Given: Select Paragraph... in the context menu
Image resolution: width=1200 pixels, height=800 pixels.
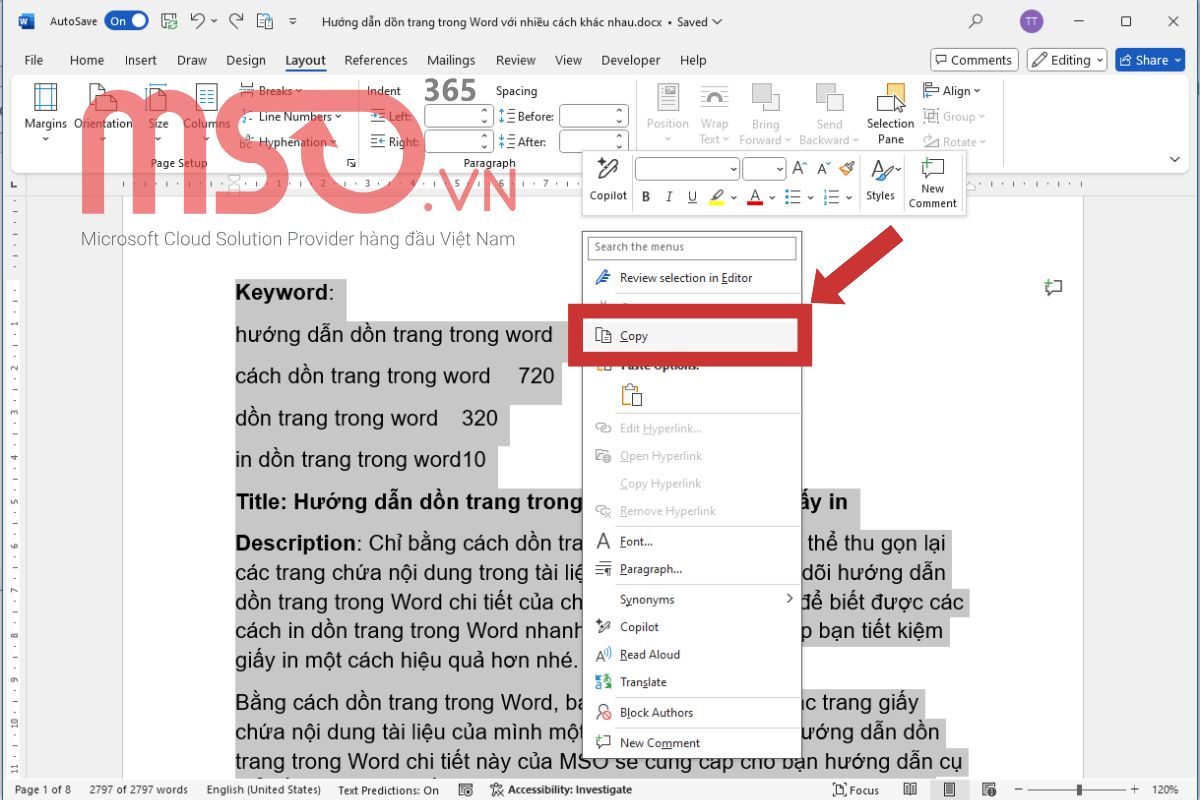Looking at the screenshot, I should pyautogui.click(x=692, y=569).
